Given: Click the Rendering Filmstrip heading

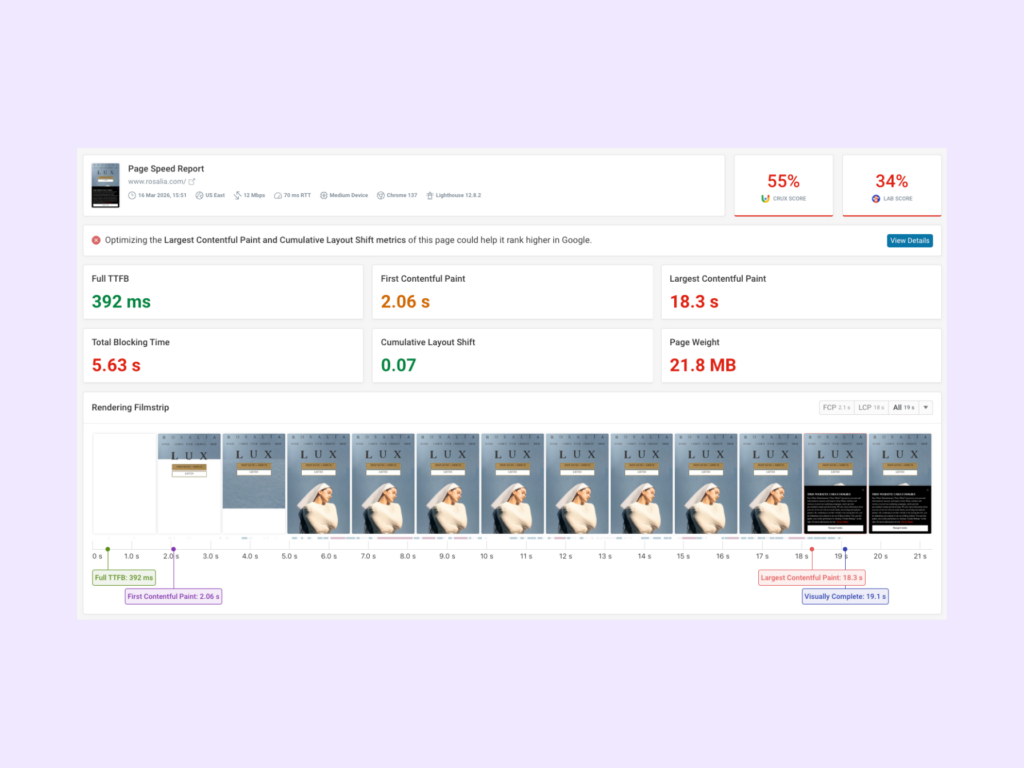Looking at the screenshot, I should (130, 408).
